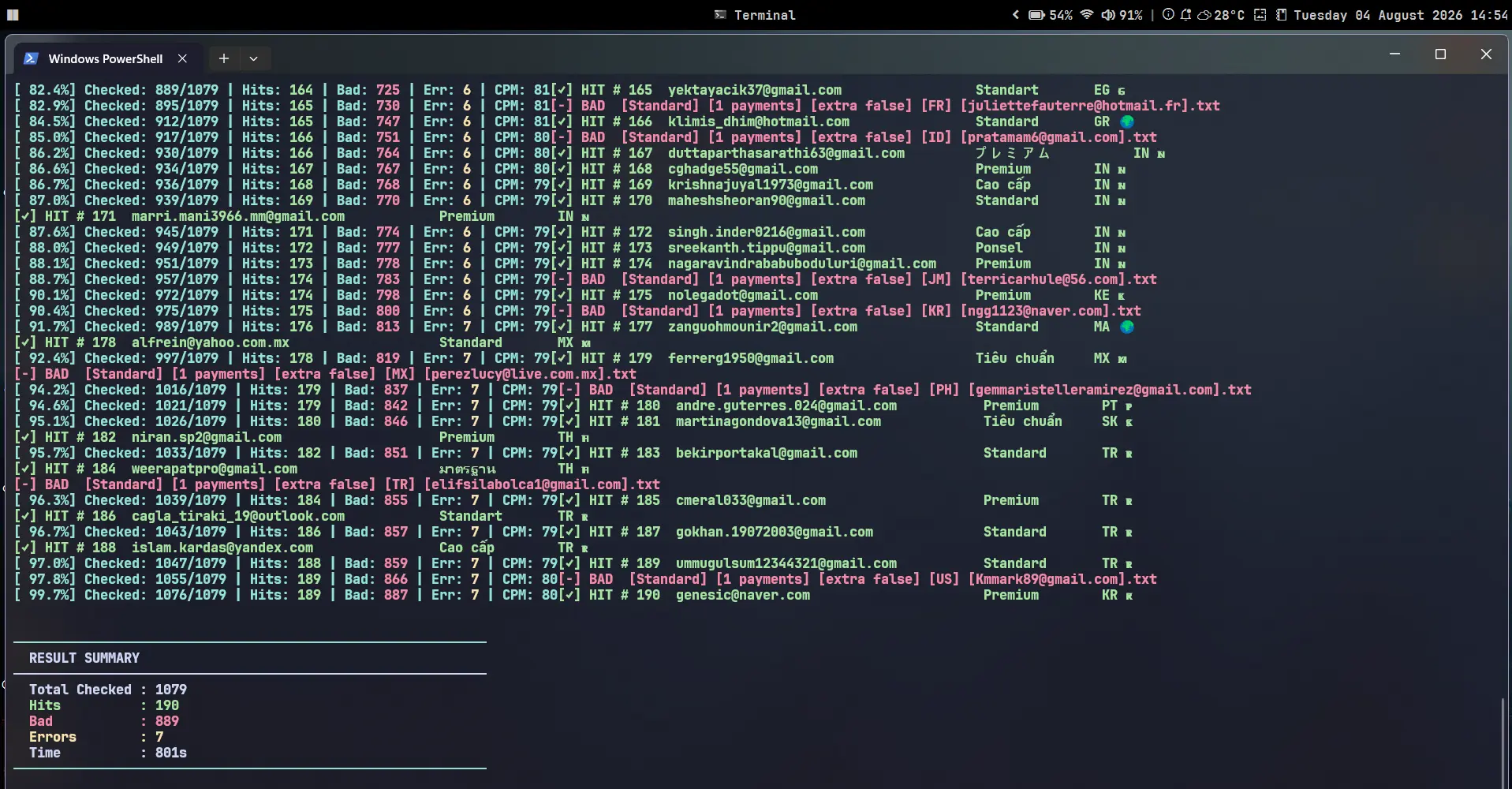Open the weather widget showing 28°C
This screenshot has height=789, width=1512.
[1221, 15]
